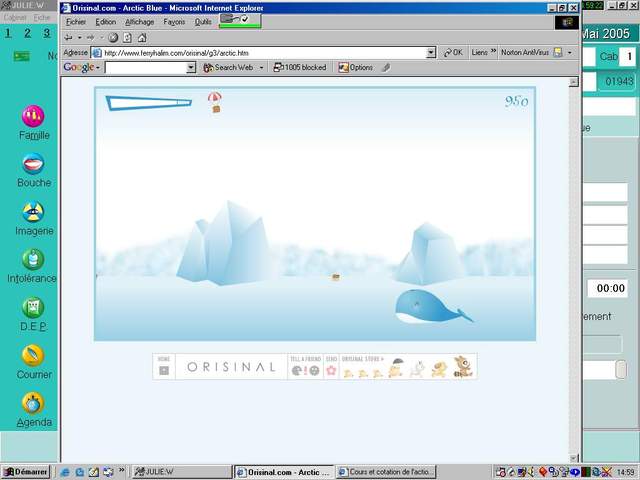The image size is (640, 480).
Task: Click the floating crate on the water
Action: pyautogui.click(x=336, y=277)
